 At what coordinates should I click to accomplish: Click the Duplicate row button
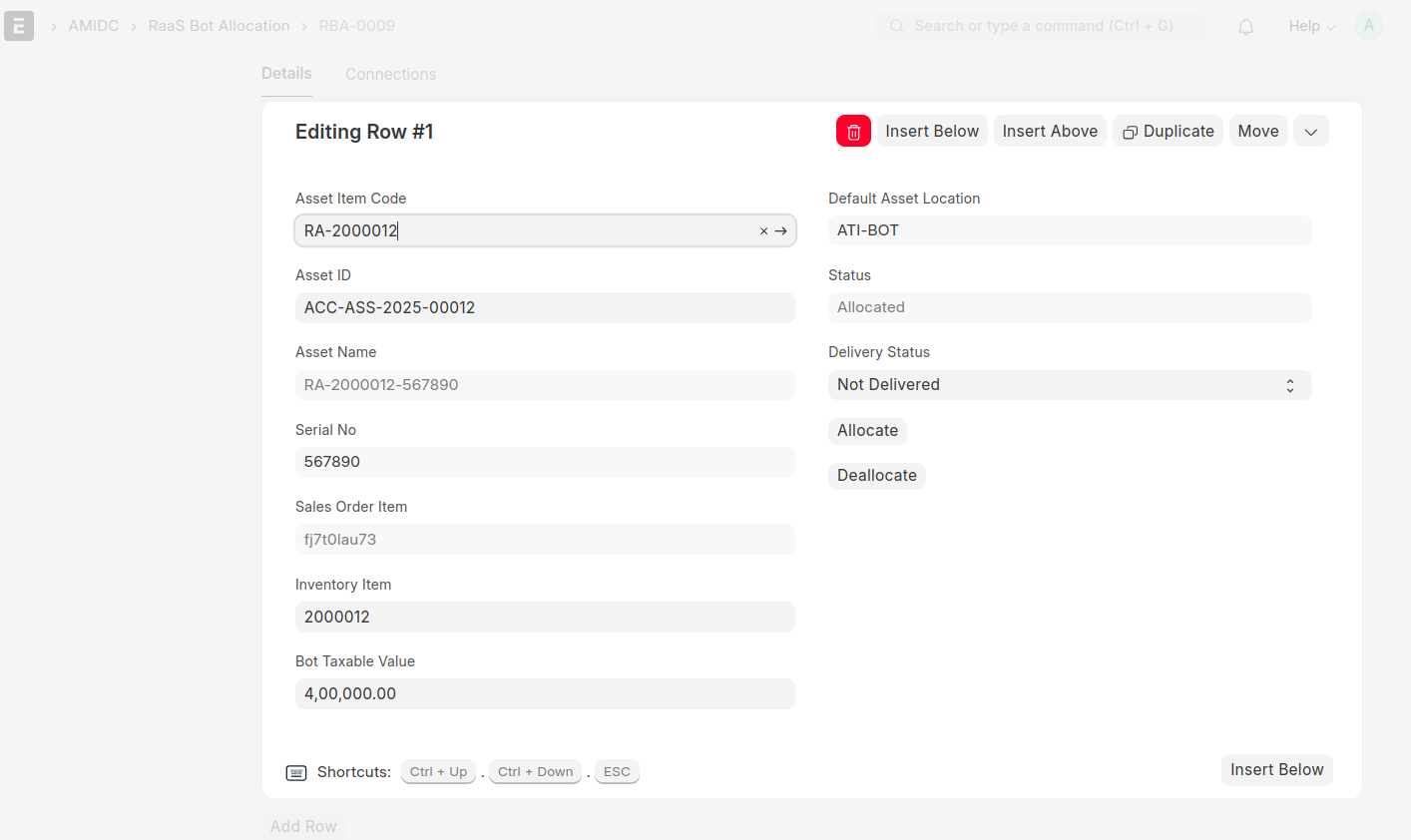tap(1168, 132)
